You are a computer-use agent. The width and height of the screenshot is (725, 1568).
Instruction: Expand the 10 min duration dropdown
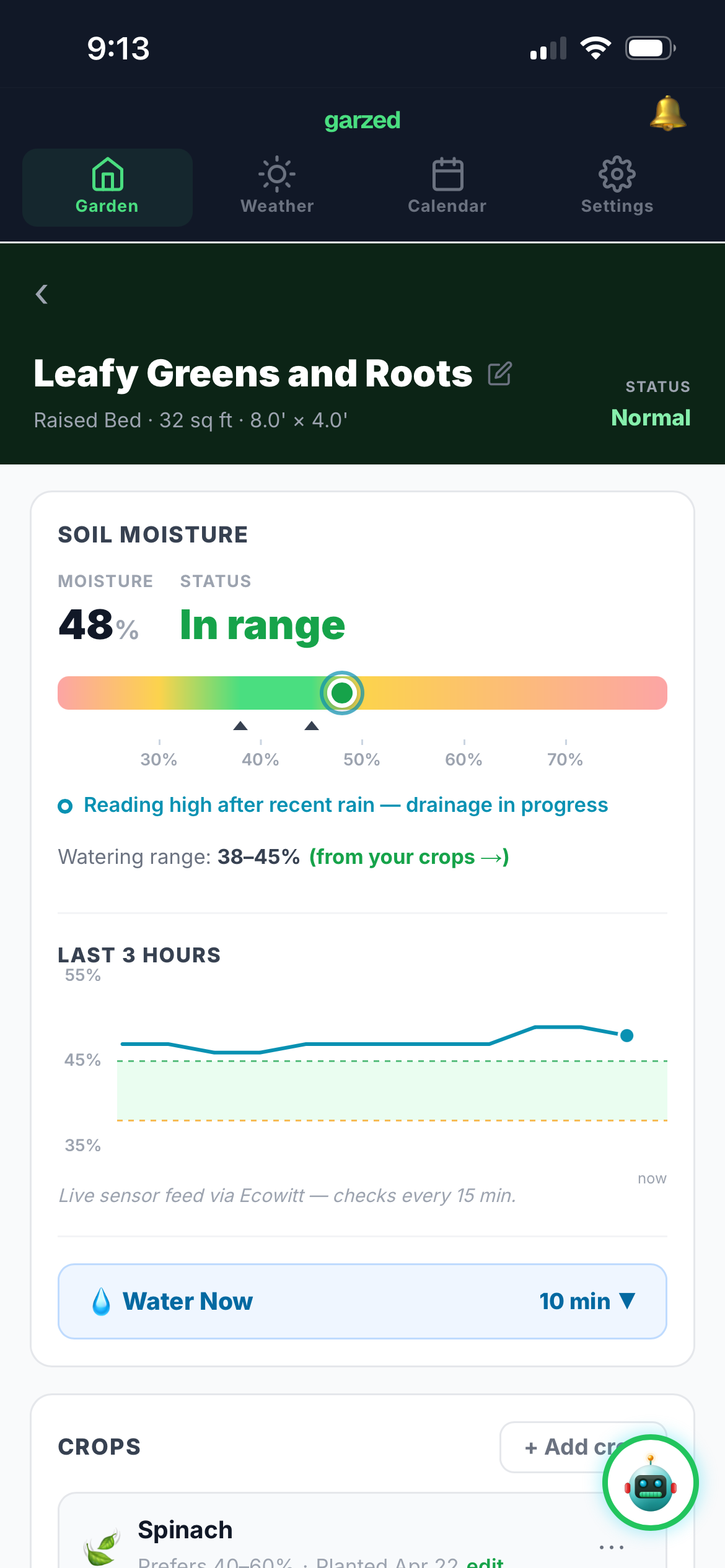tap(587, 1301)
